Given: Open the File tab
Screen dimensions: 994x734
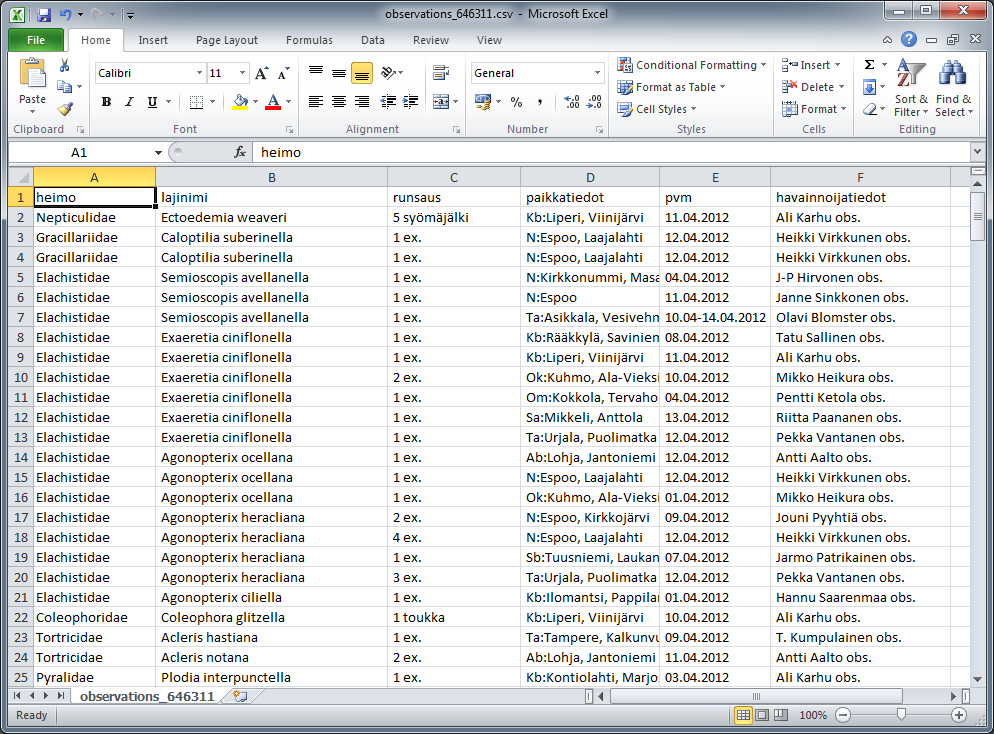Looking at the screenshot, I should coord(36,40).
